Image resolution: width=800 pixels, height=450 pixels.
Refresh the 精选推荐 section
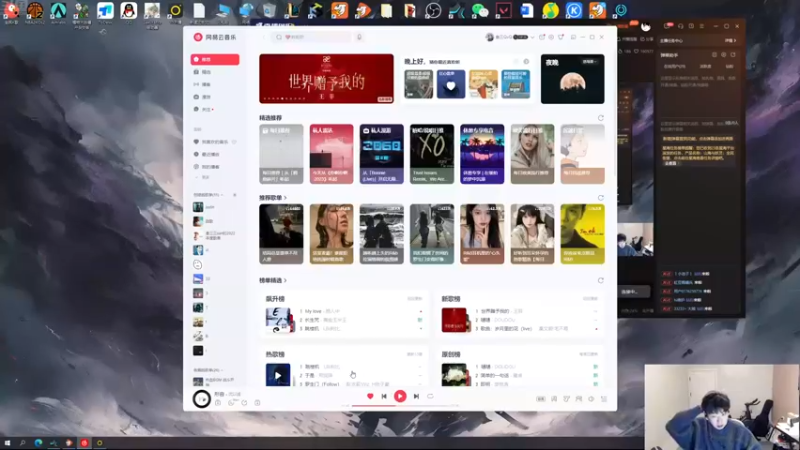coord(601,118)
